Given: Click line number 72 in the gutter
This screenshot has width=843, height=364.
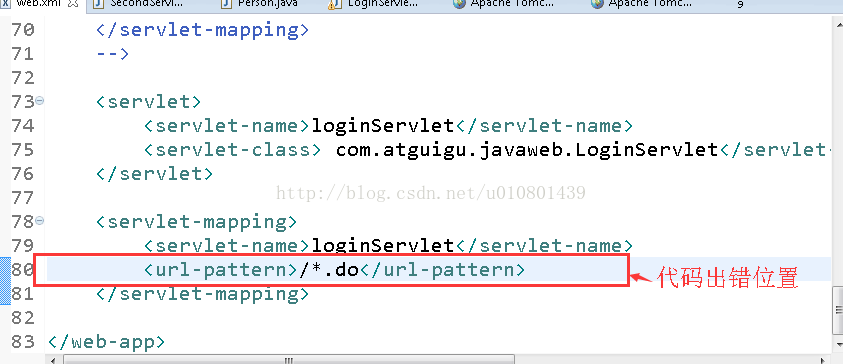Looking at the screenshot, I should 23,78.
